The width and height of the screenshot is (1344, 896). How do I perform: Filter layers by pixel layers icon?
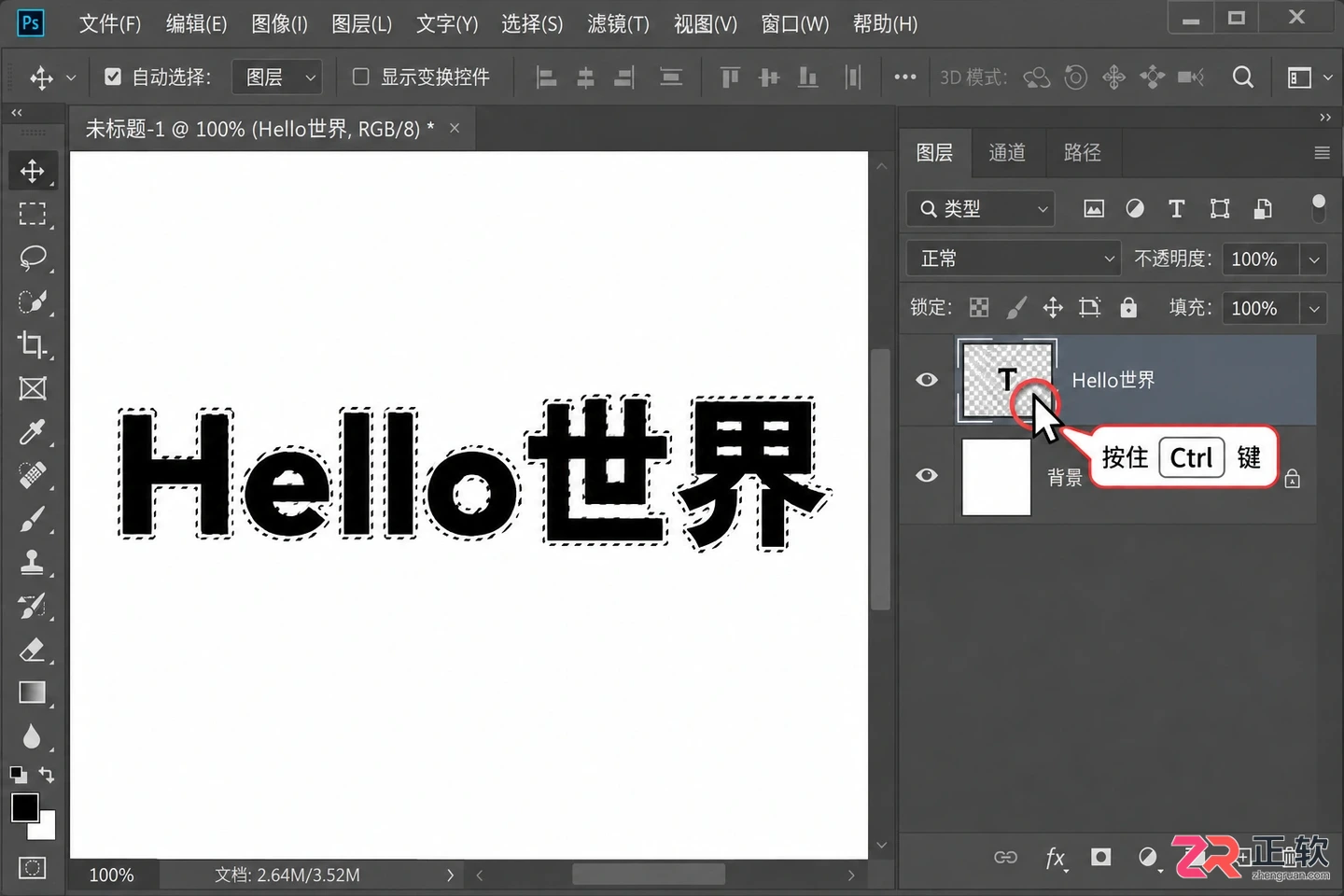point(1093,208)
